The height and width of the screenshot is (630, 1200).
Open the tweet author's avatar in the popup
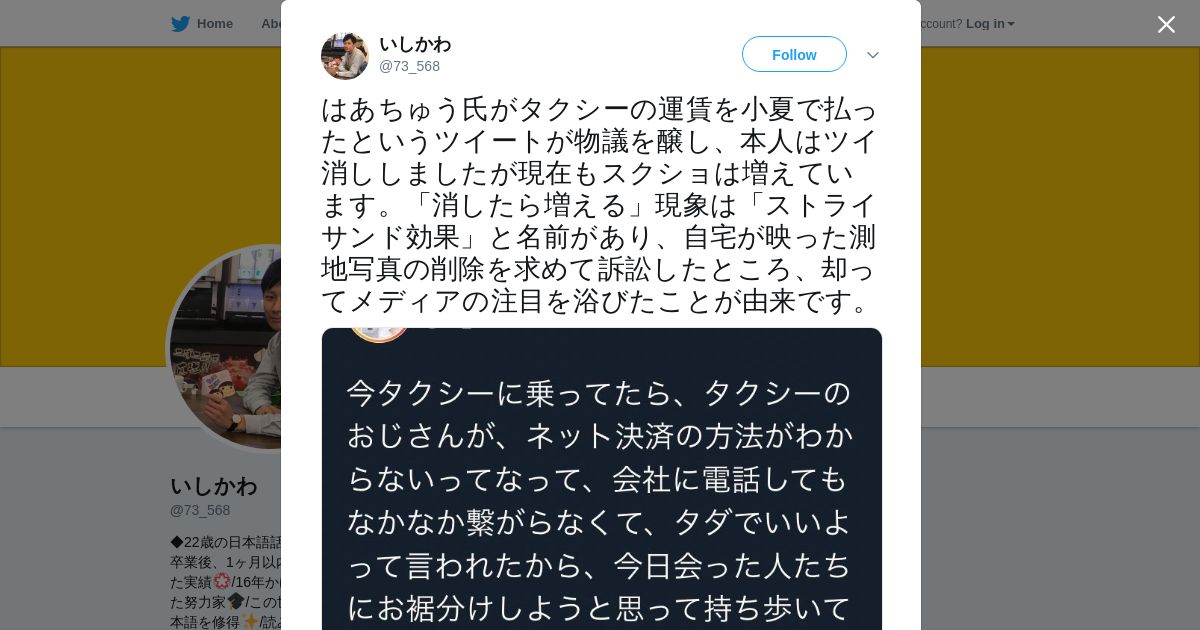coord(345,56)
